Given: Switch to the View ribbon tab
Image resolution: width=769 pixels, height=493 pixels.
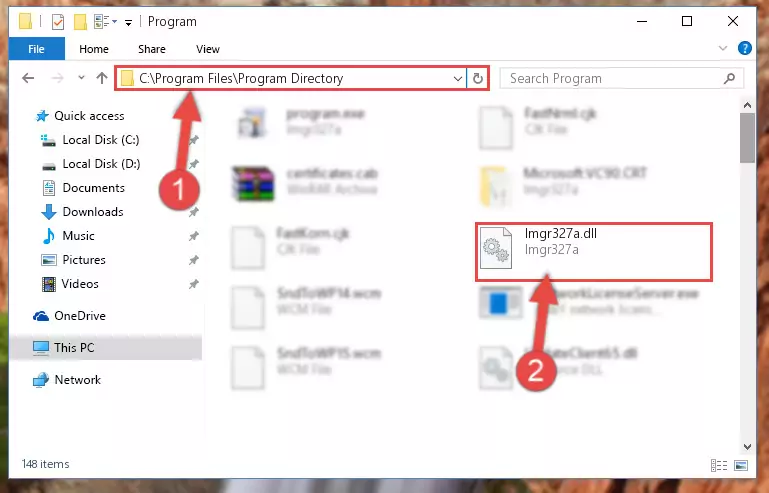Looking at the screenshot, I should pos(207,49).
